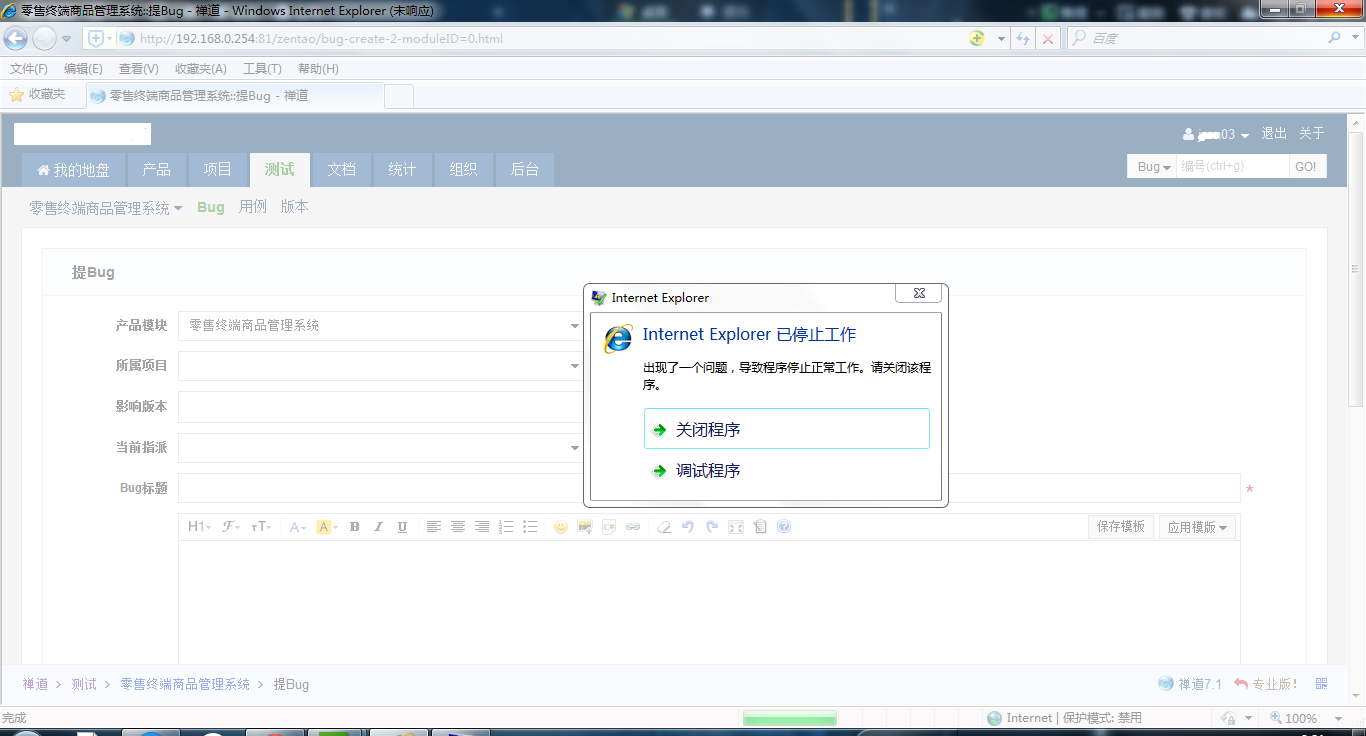Switch to the 产品 tab
This screenshot has width=1366, height=736.
156,170
